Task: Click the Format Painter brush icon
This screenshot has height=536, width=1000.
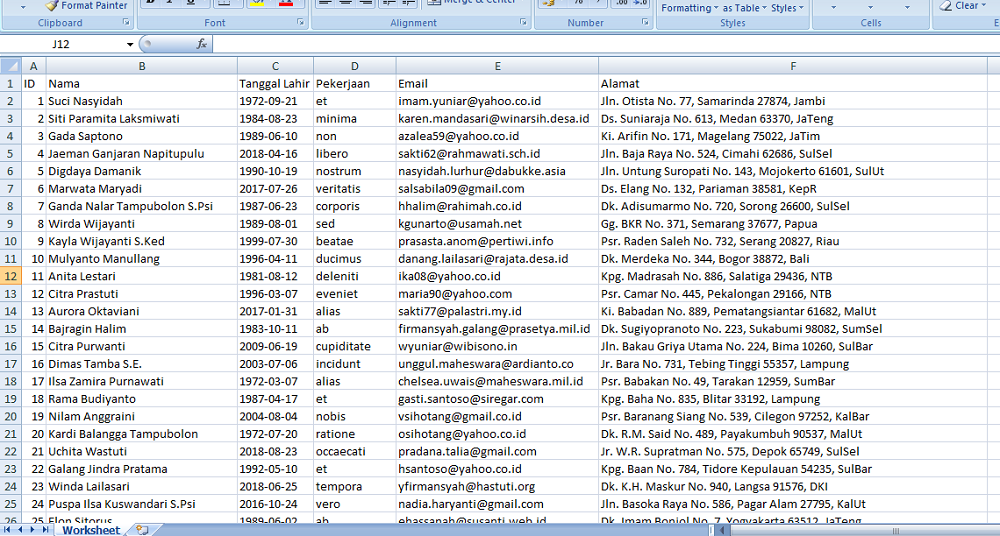Action: 52,6
